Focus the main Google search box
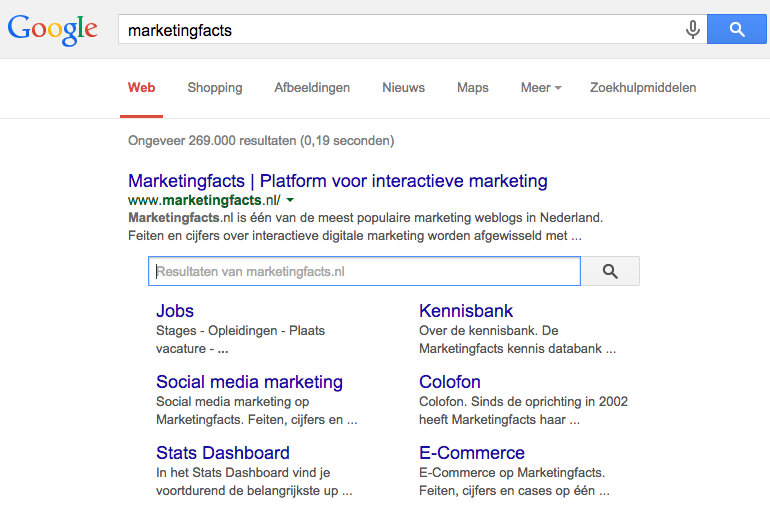The height and width of the screenshot is (510, 770). tap(400, 30)
